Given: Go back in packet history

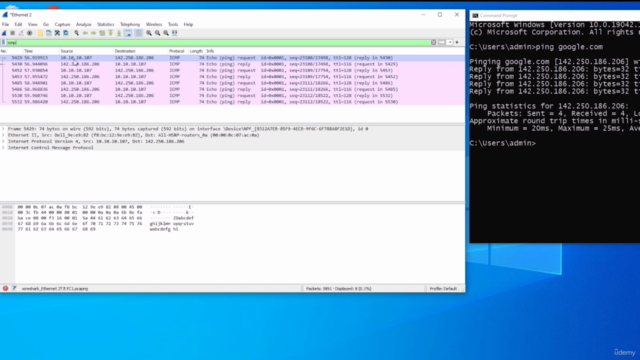Looking at the screenshot, I should (x=85, y=33).
